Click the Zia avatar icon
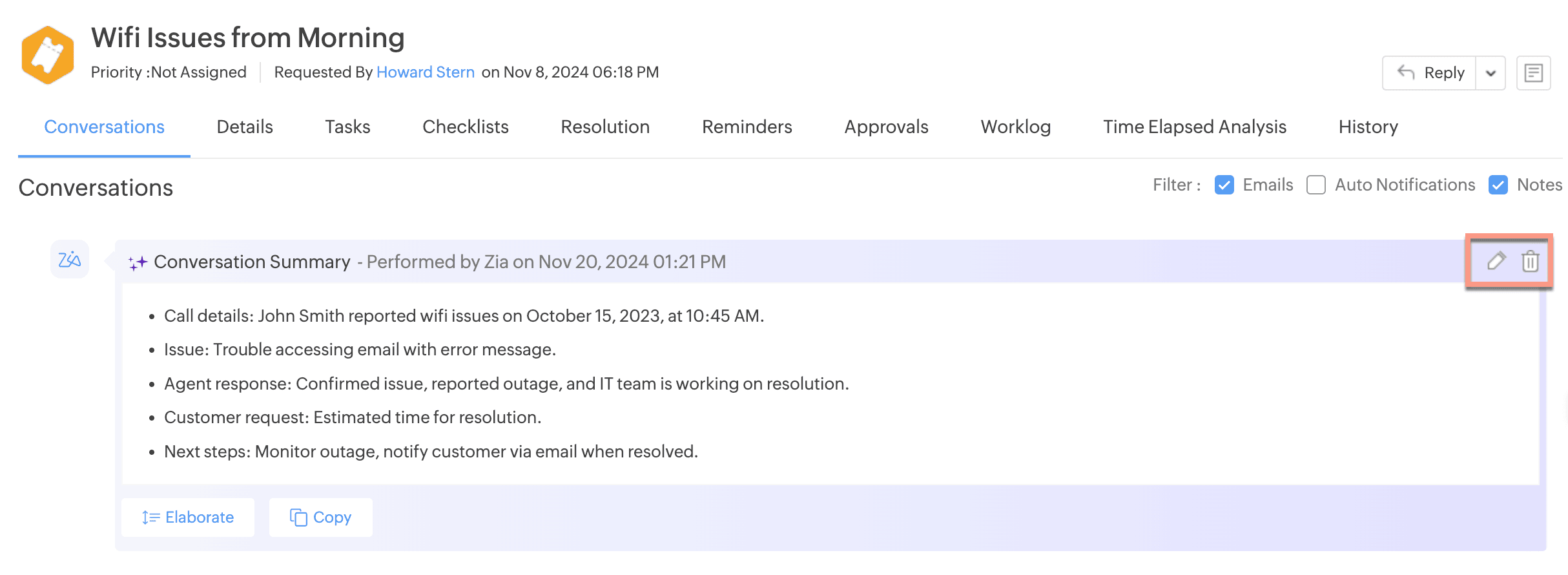Screen dimensions: 1568x575 [x=70, y=260]
